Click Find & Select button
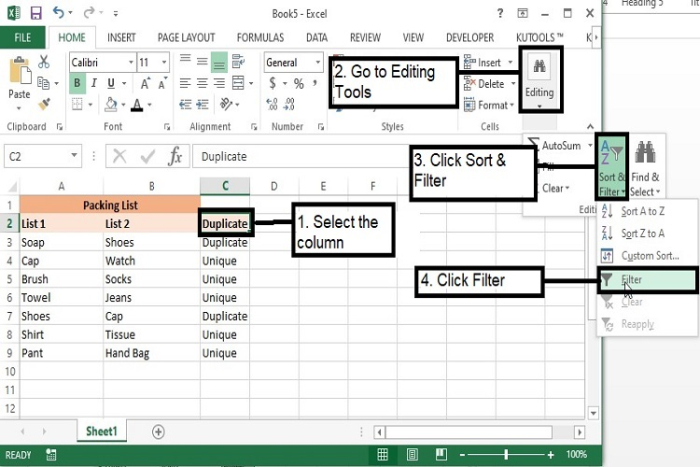 pos(645,169)
